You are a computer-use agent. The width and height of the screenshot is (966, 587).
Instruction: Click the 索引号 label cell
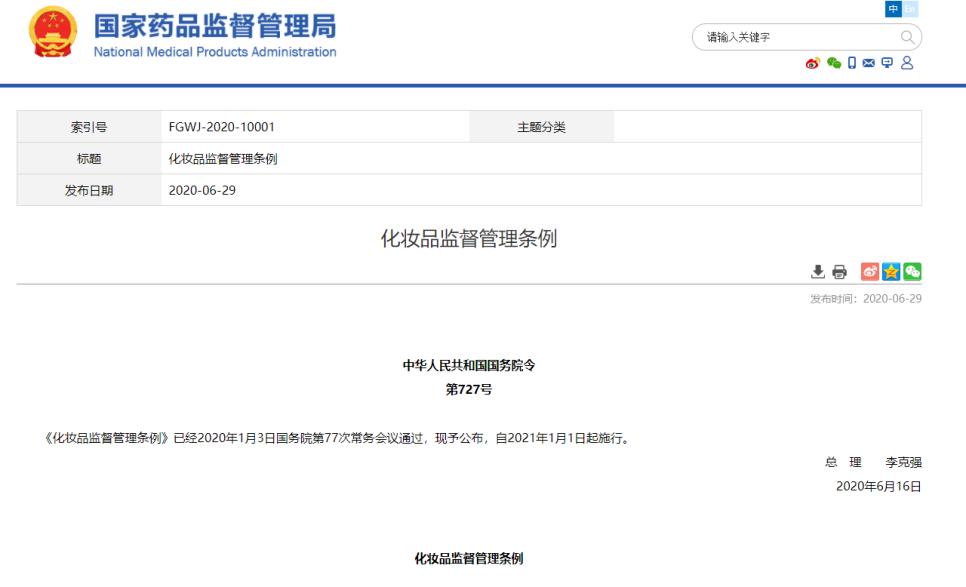coord(89,127)
